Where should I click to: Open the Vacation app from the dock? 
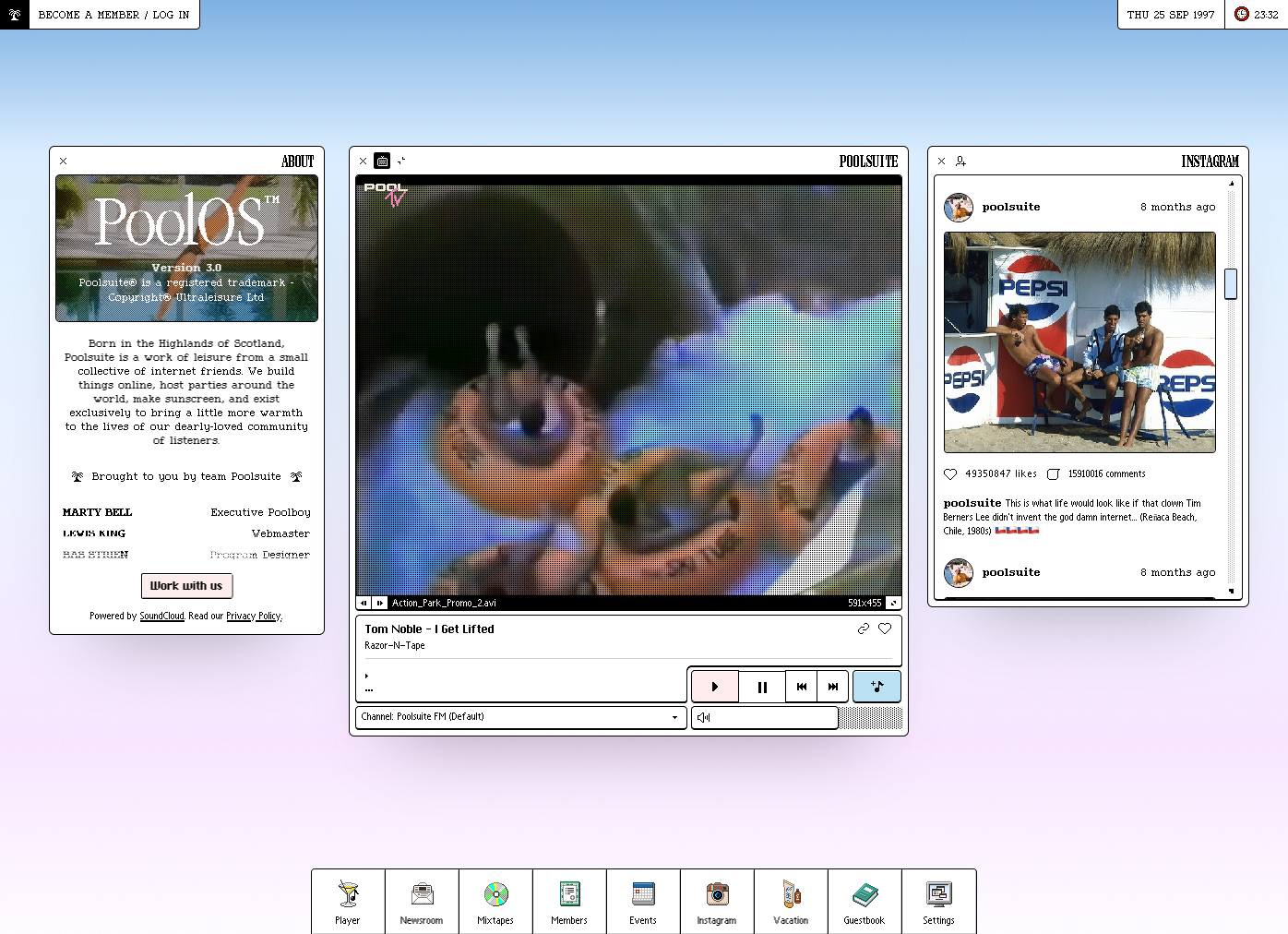coord(791,901)
